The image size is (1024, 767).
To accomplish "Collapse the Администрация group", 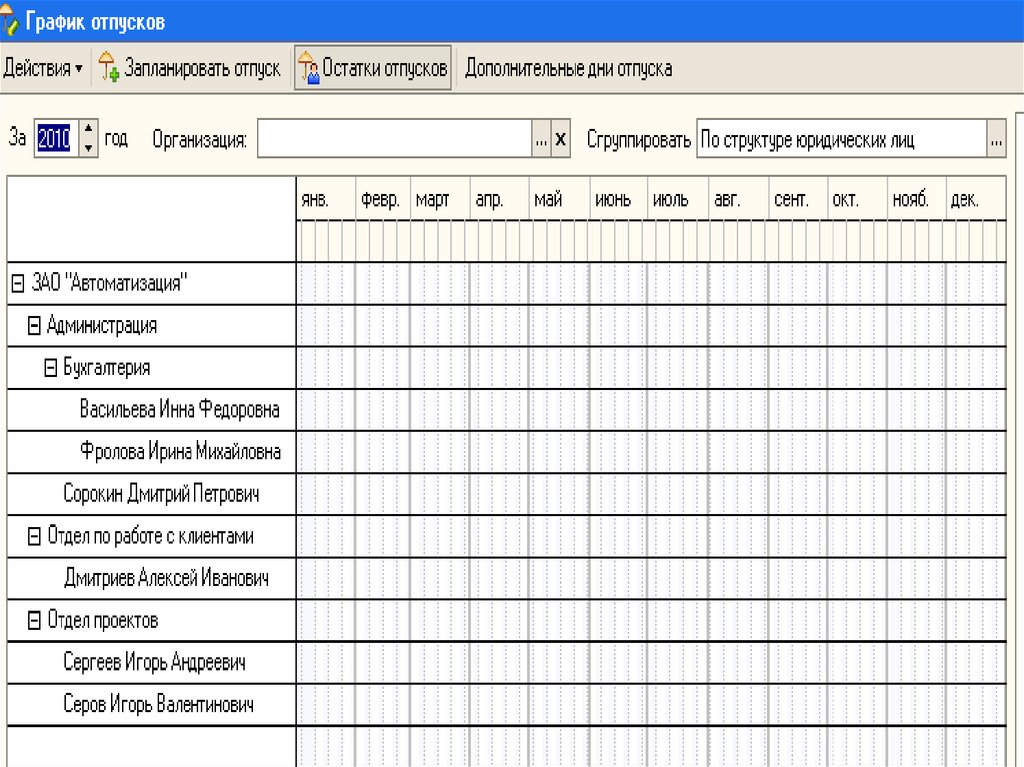I will tap(34, 326).
